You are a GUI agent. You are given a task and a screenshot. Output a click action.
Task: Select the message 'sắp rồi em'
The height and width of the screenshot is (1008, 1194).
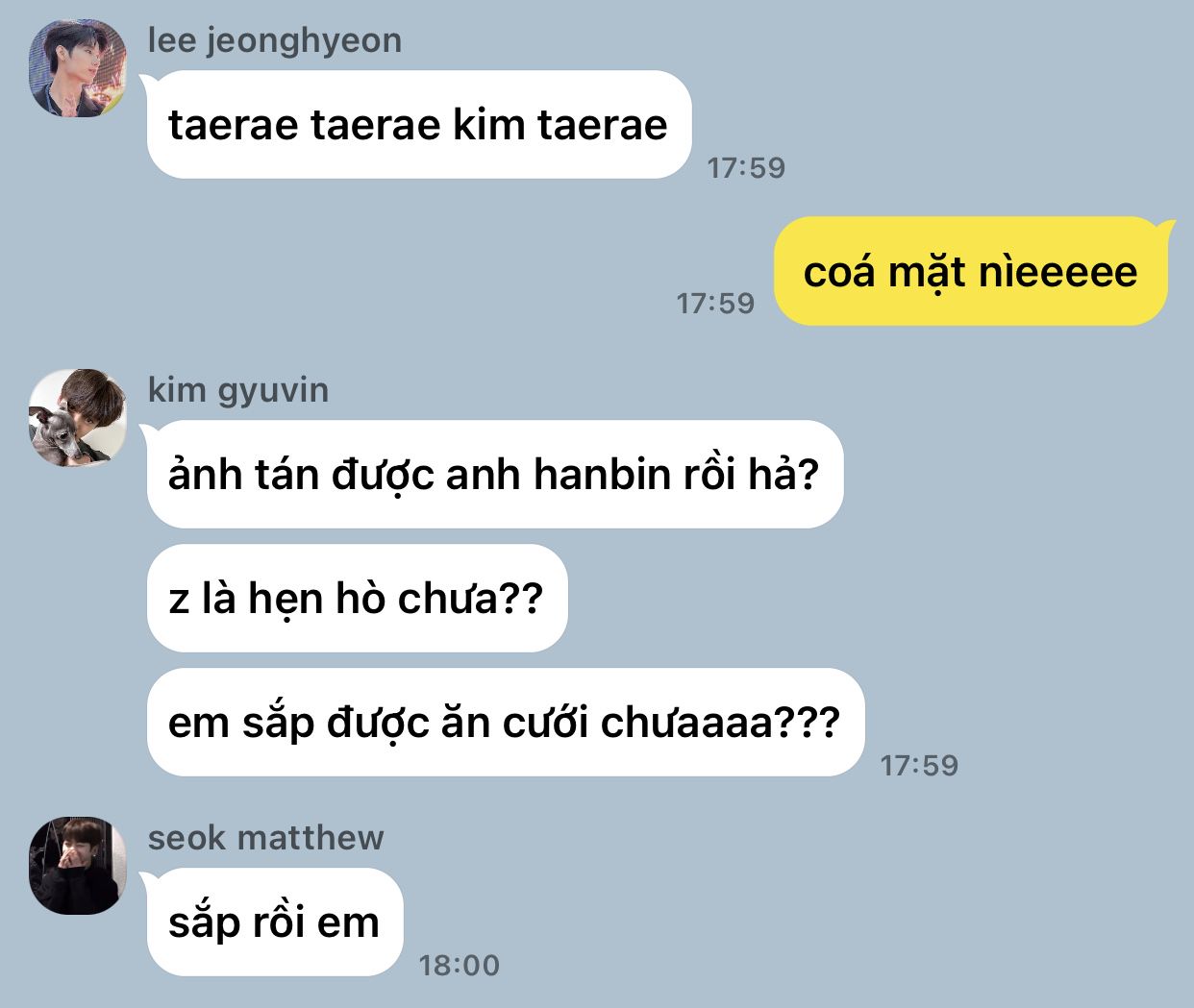275,922
